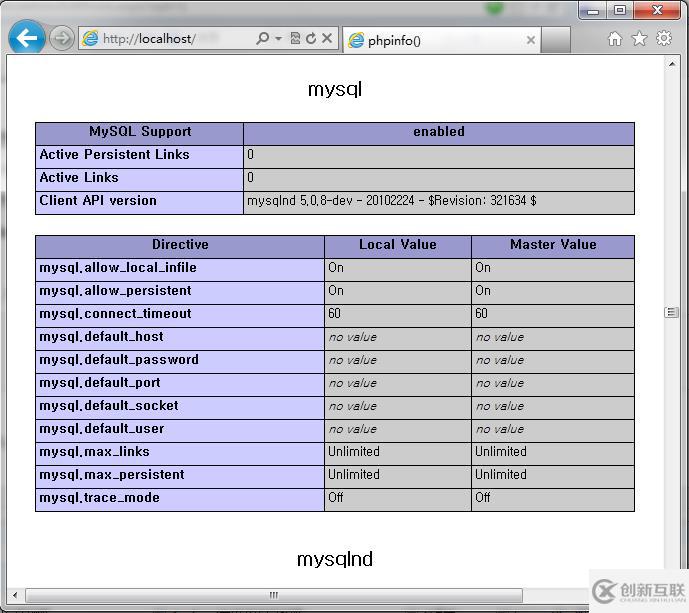Go to the Home page icon
The image size is (689, 613).
[x=615, y=39]
